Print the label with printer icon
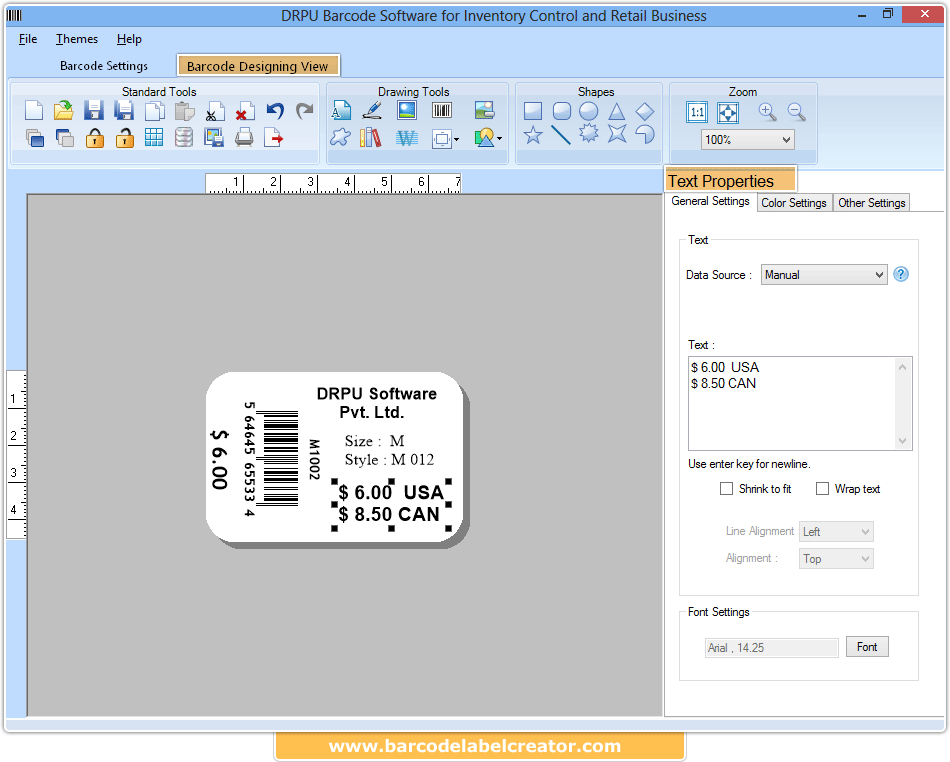Image resolution: width=950 pixels, height=762 pixels. 244,138
